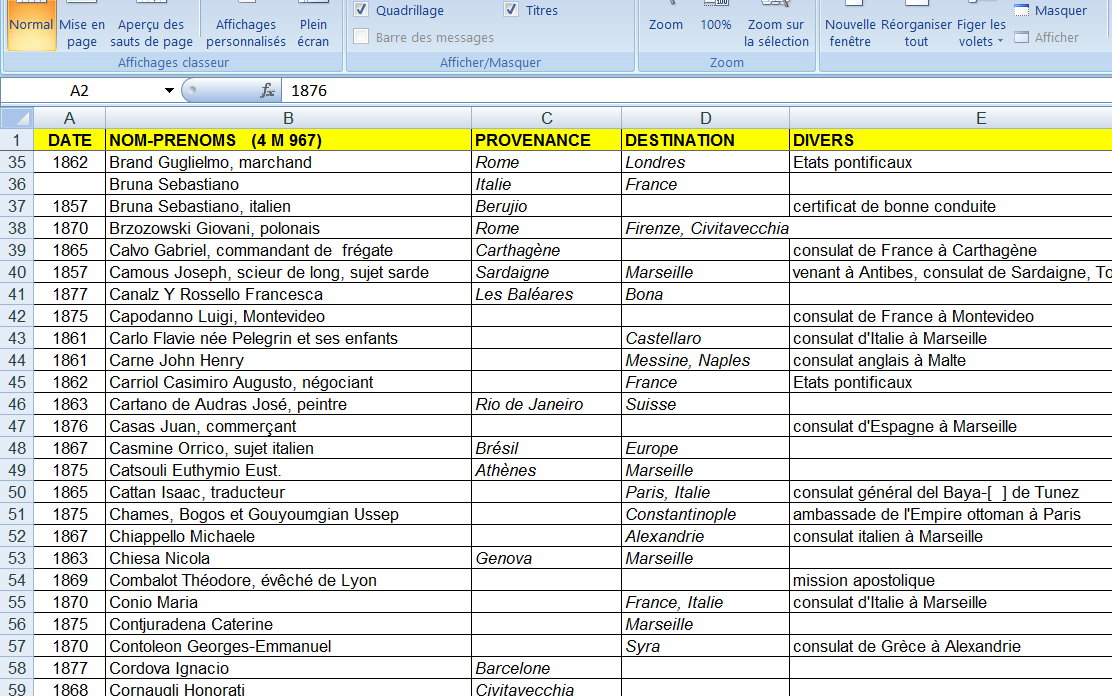
Task: Click the PROVENANCE header cell
Action: click(546, 140)
